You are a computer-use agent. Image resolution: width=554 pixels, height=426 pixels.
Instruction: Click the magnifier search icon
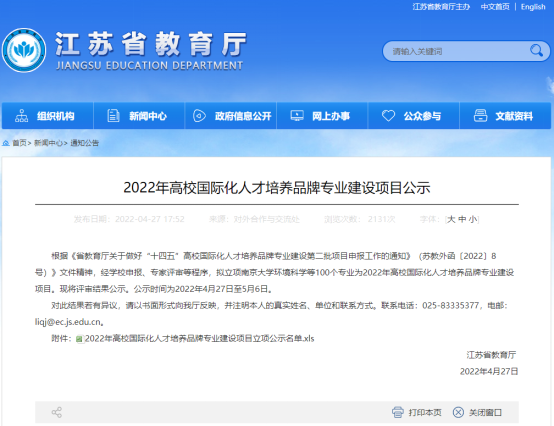[536, 51]
